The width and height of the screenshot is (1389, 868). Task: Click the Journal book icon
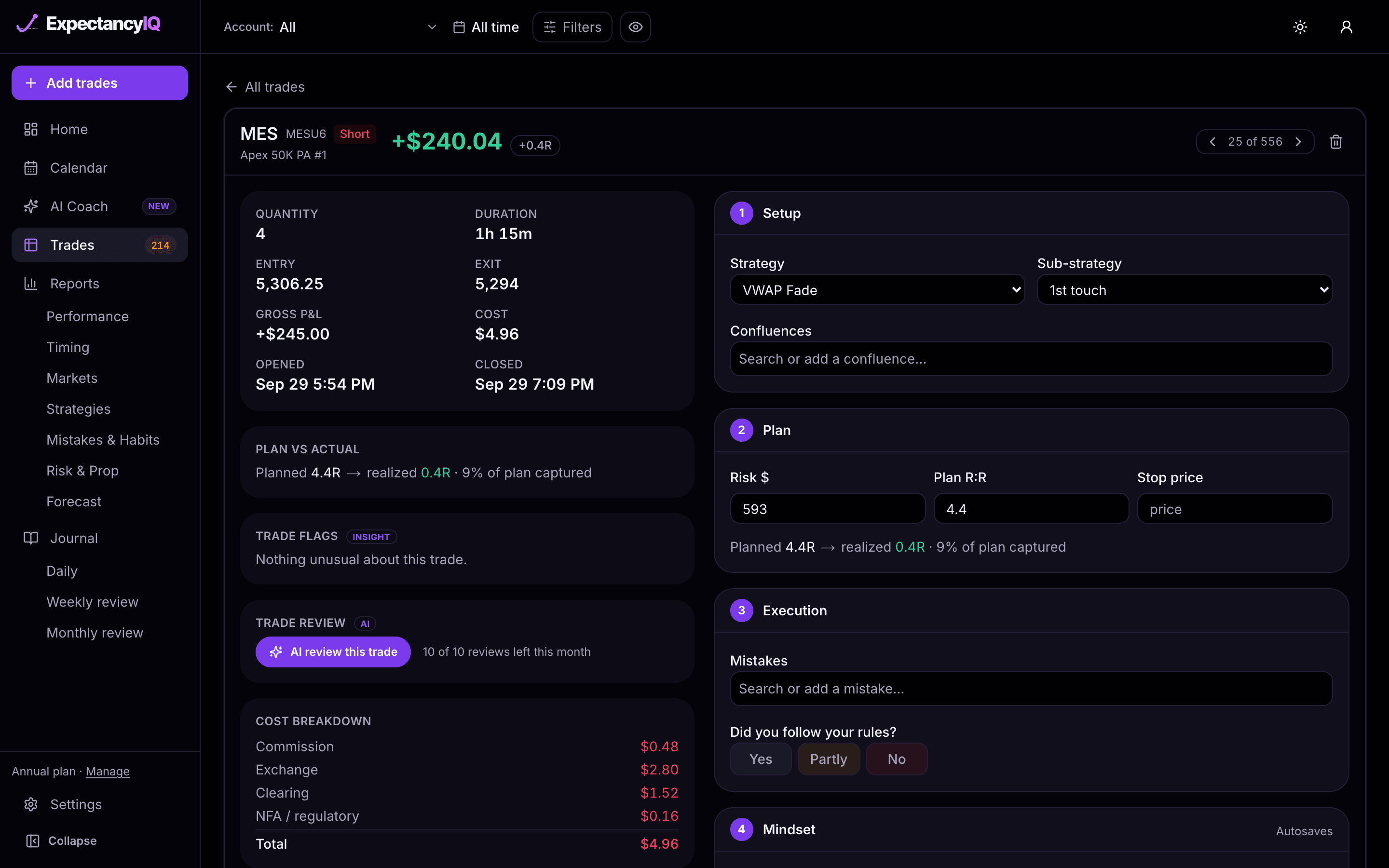pyautogui.click(x=31, y=538)
